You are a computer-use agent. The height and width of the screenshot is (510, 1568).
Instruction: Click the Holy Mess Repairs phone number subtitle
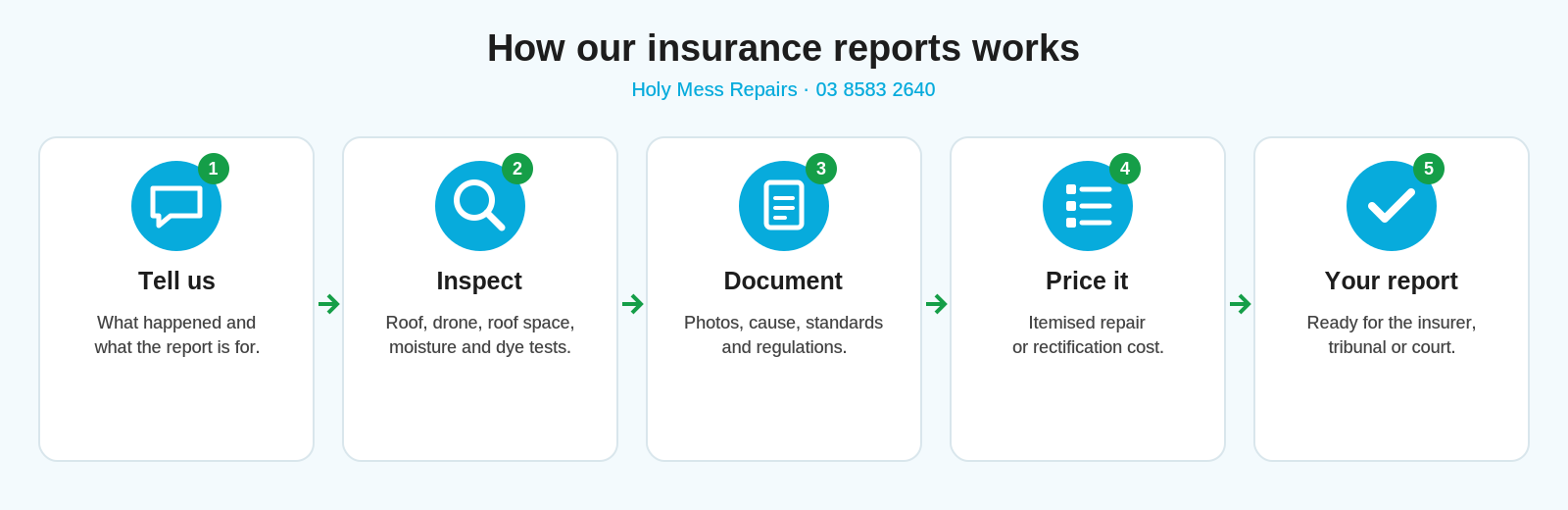point(783,89)
